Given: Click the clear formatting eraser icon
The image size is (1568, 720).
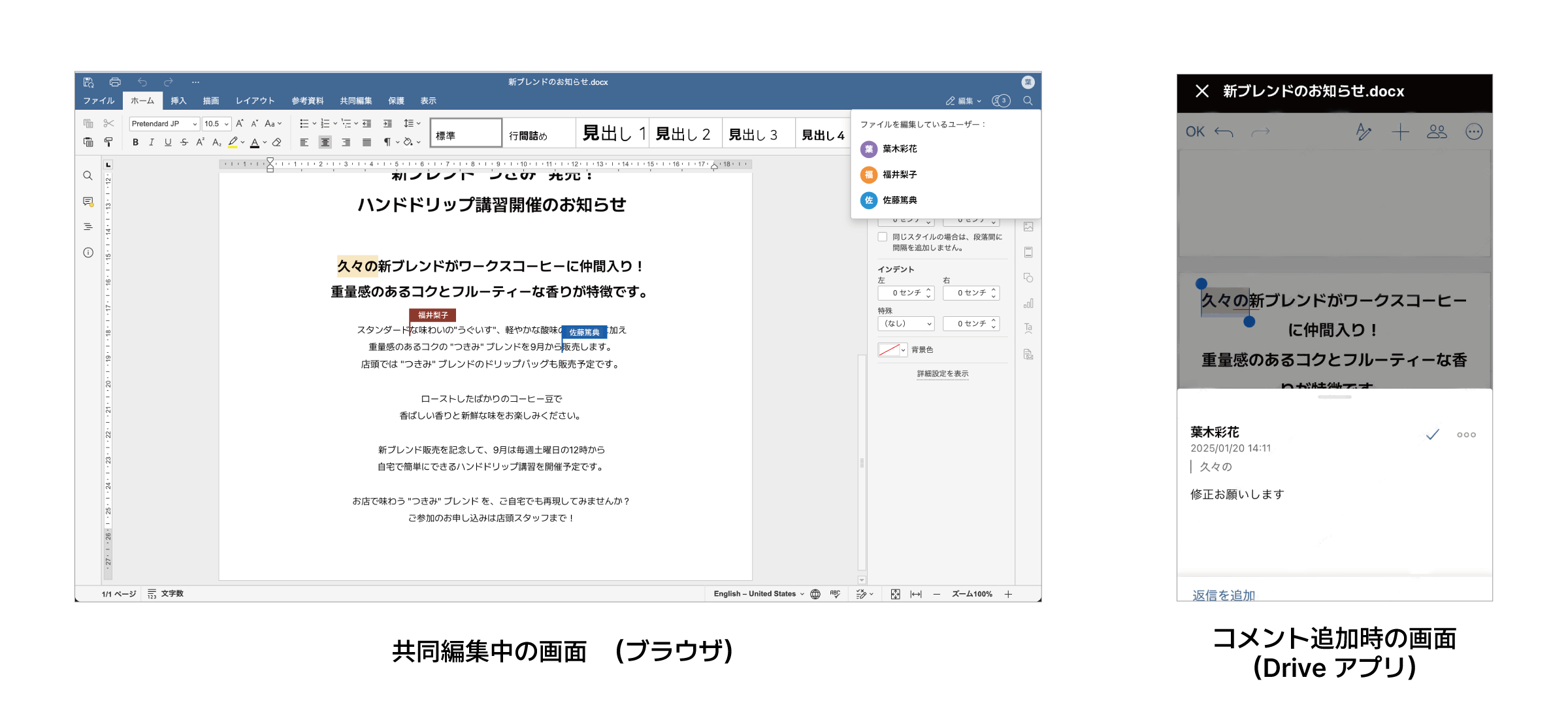Looking at the screenshot, I should (x=277, y=142).
